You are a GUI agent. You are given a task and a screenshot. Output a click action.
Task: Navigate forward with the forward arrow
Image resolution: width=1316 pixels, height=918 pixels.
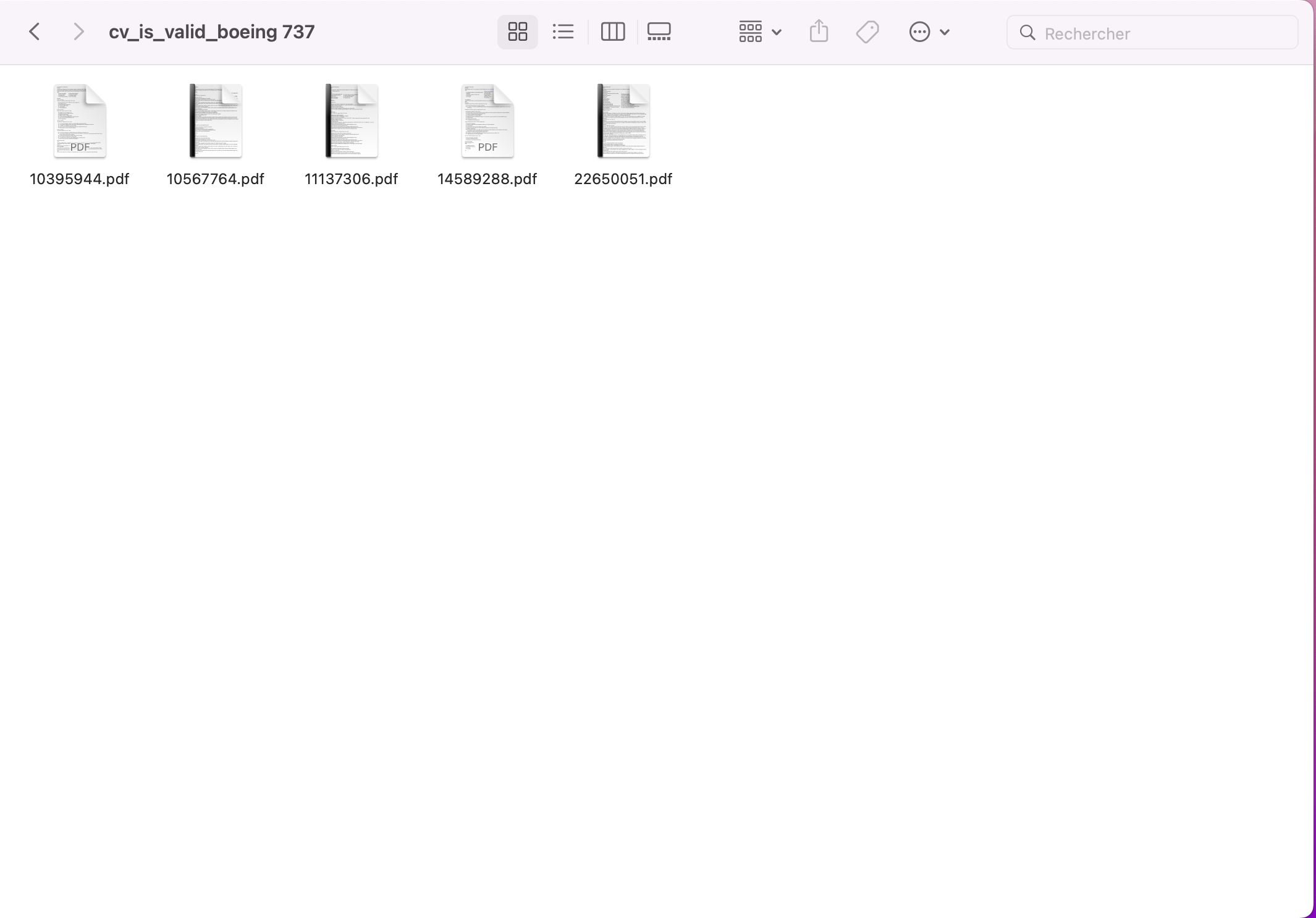pyautogui.click(x=78, y=32)
